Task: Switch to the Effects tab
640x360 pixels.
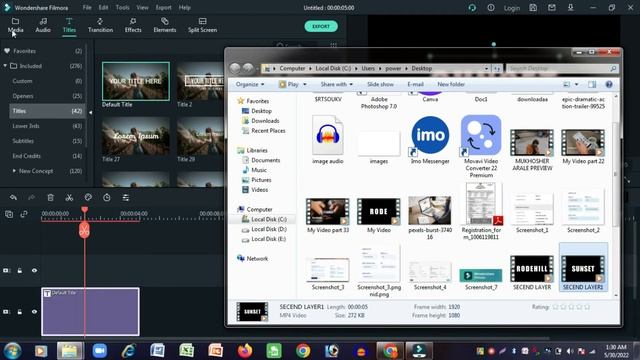Action: point(133,25)
